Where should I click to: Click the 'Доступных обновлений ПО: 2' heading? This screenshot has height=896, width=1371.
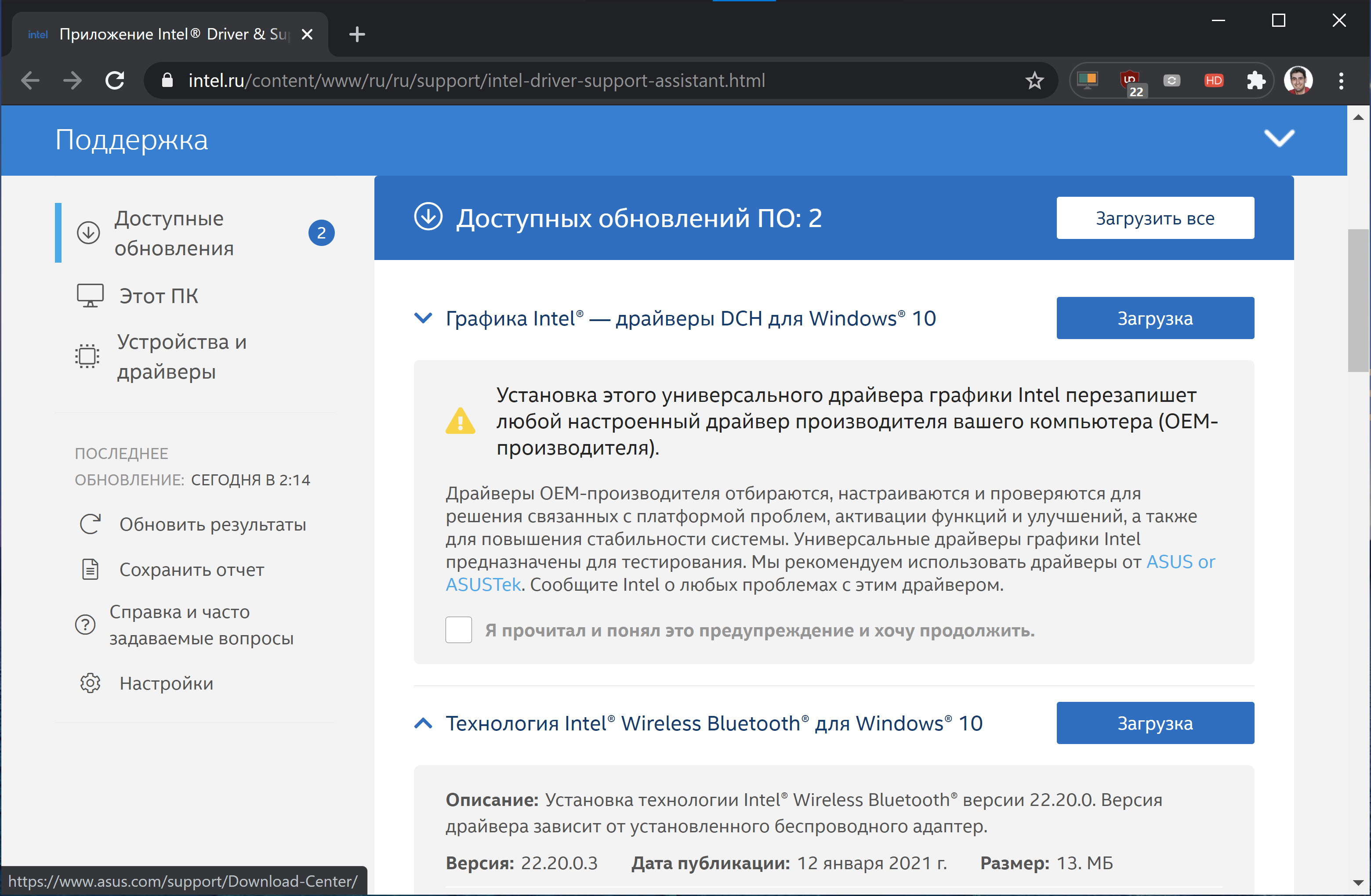639,218
